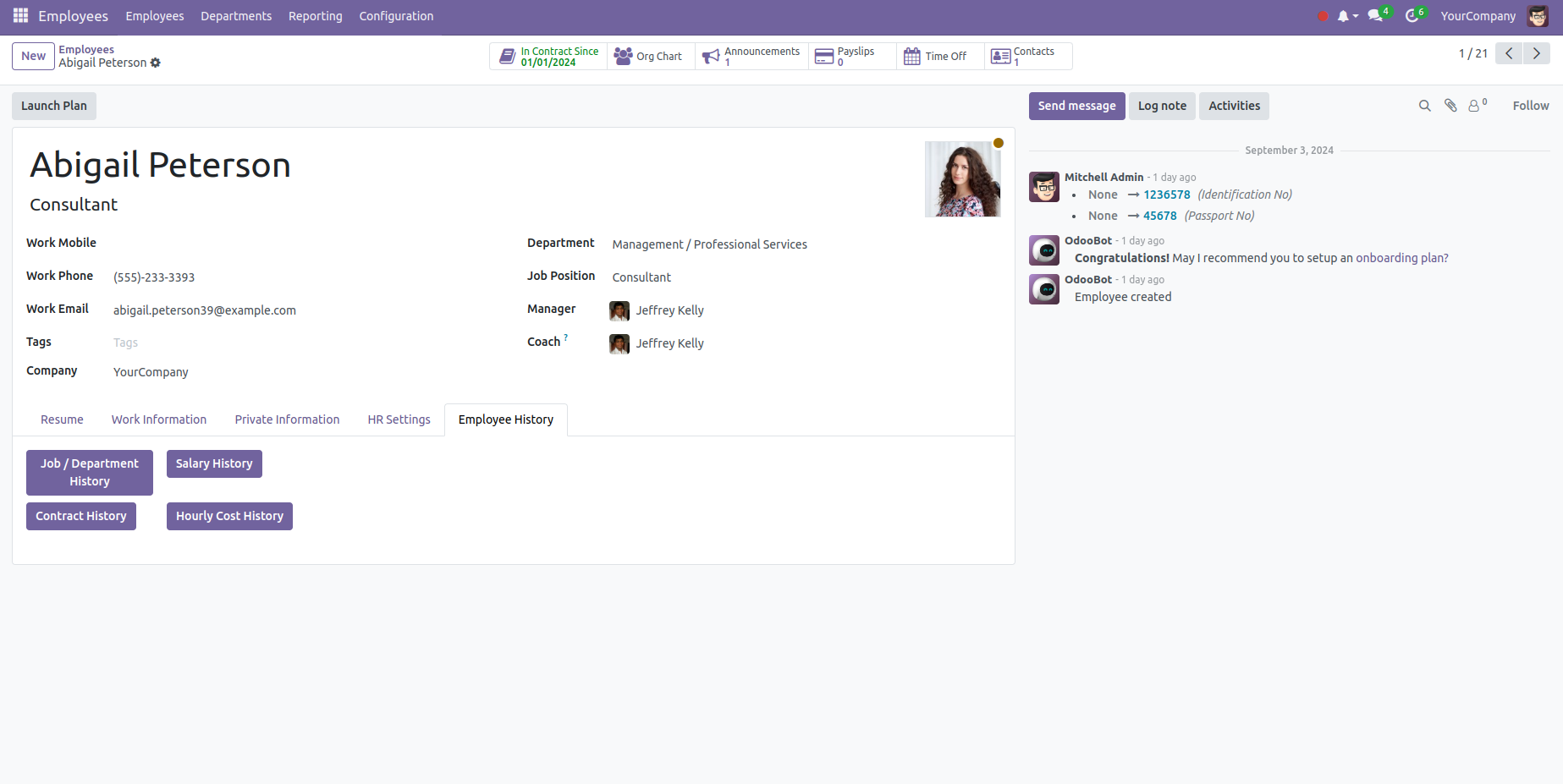The image size is (1563, 784).
Task: Open the Reporting menu
Action: [315, 16]
